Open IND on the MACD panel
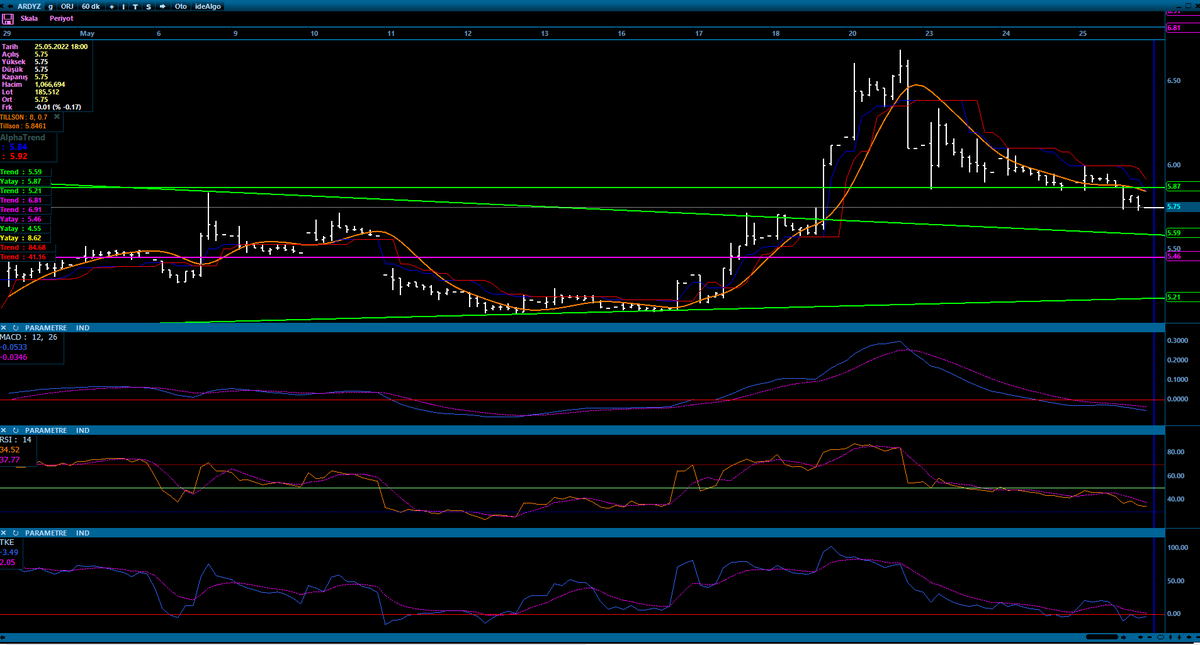This screenshot has width=1200, height=645. click(83, 327)
